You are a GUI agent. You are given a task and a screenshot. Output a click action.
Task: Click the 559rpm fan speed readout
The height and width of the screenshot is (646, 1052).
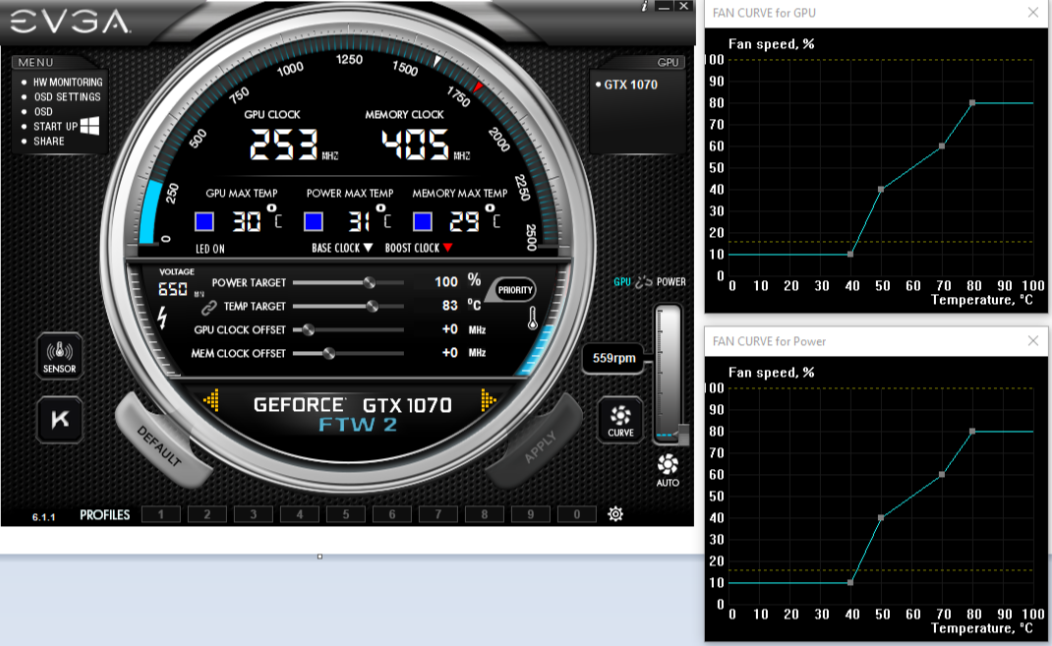(614, 358)
